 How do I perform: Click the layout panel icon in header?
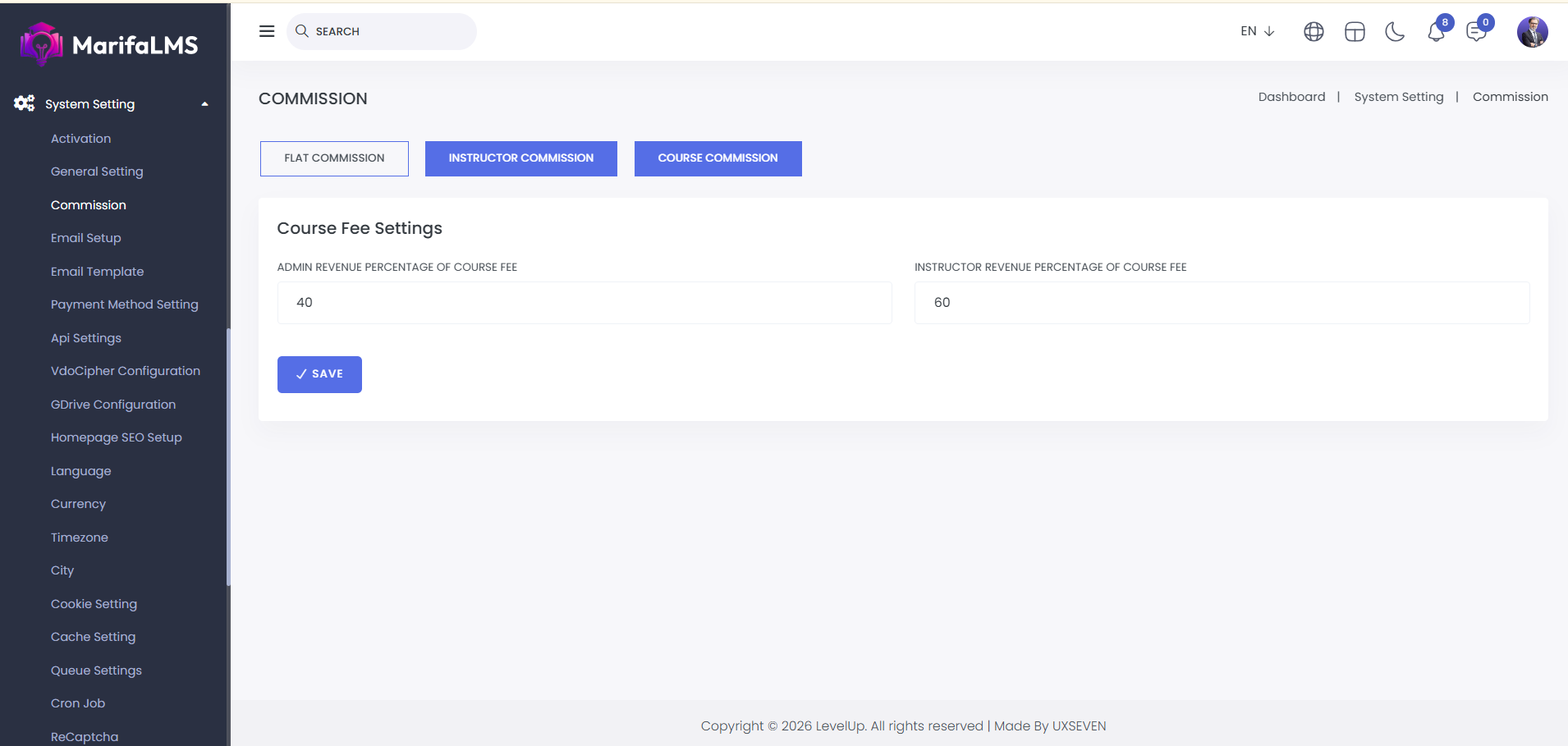[1355, 32]
